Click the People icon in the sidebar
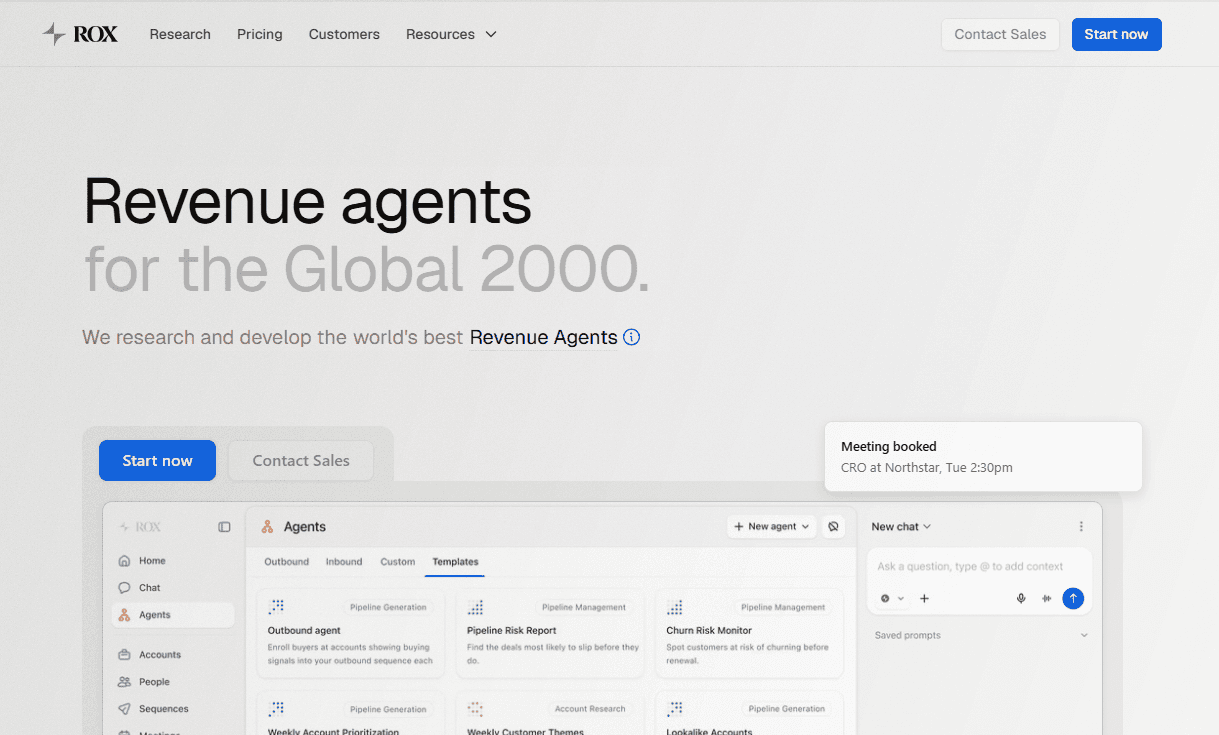This screenshot has height=735, width=1219. click(x=124, y=682)
